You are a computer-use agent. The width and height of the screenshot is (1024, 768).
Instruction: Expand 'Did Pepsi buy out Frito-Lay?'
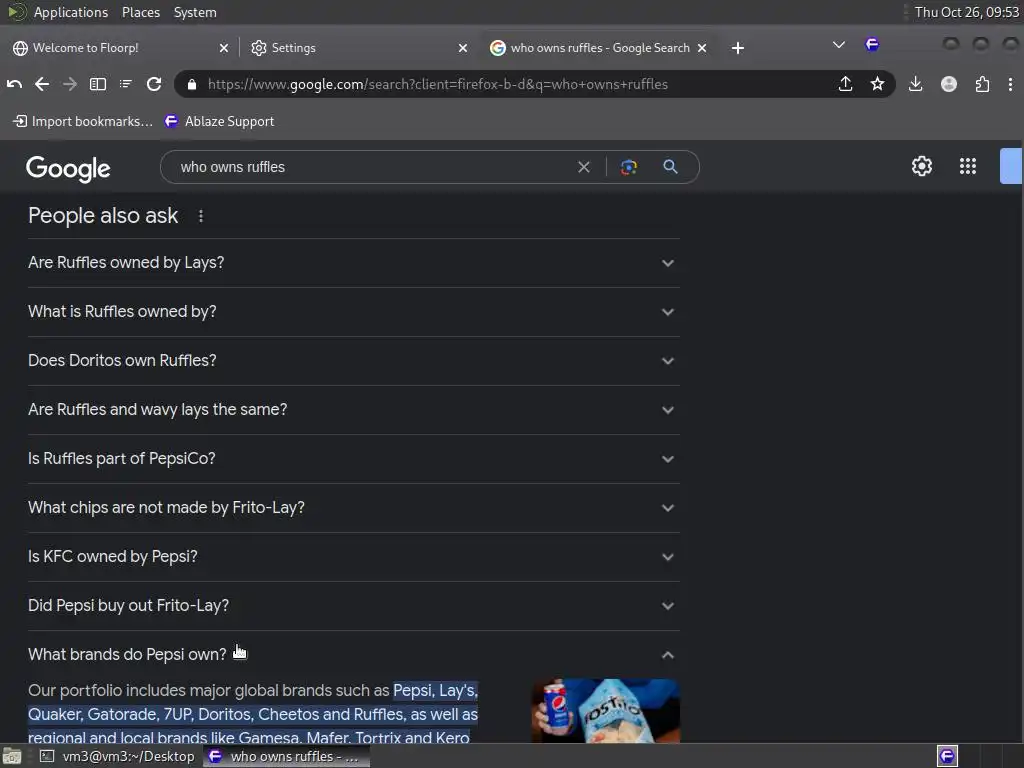coord(353,605)
